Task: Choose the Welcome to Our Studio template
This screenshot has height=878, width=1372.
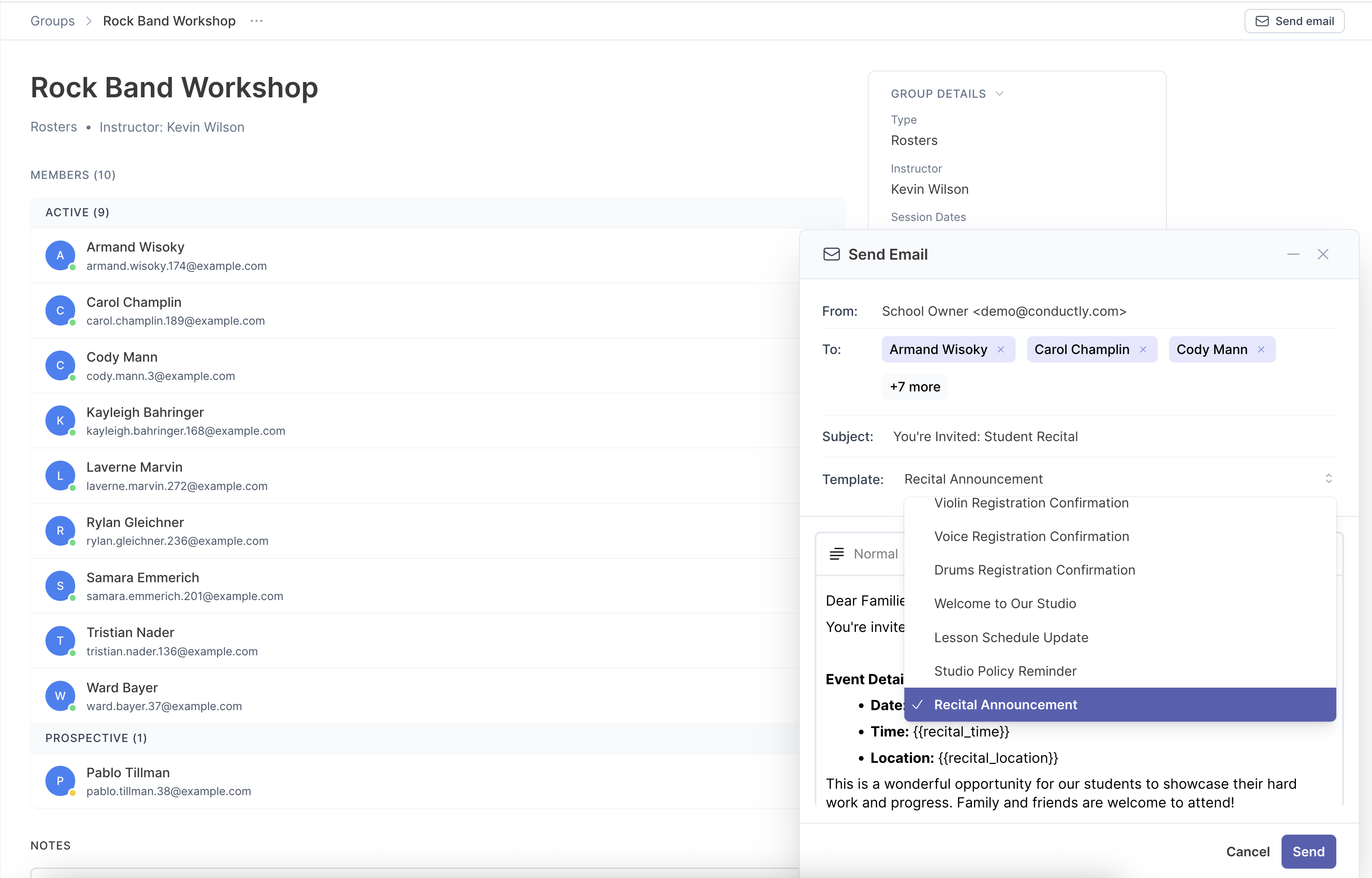Action: click(1005, 603)
